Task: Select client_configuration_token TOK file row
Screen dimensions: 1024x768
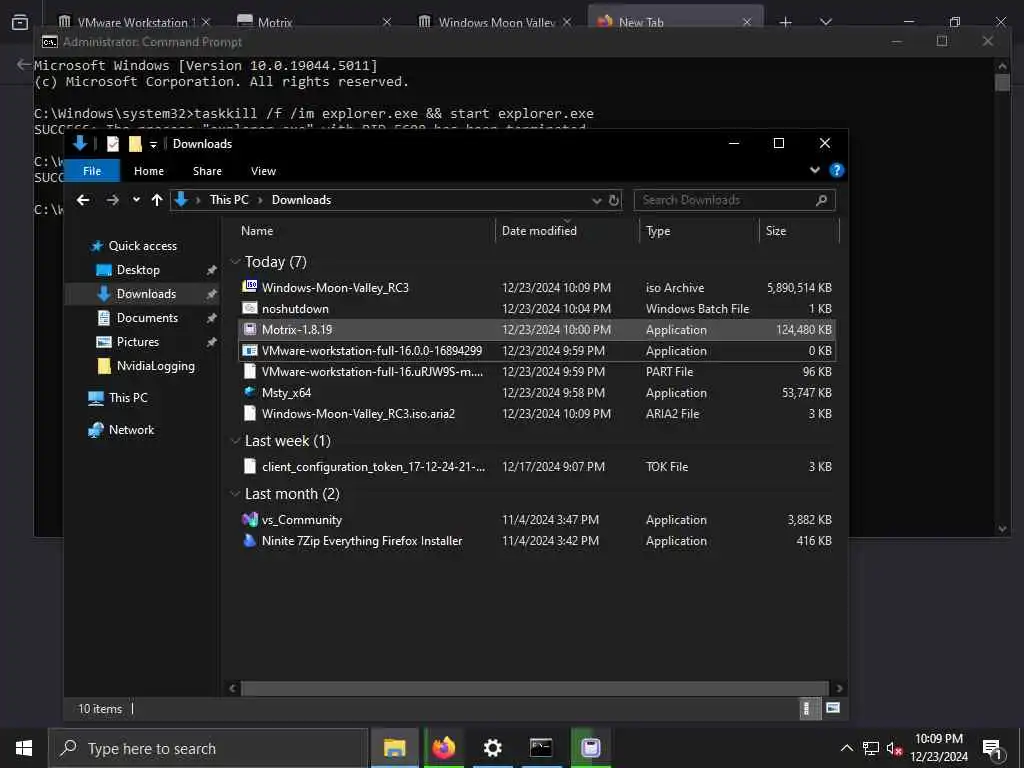Action: tap(537, 466)
